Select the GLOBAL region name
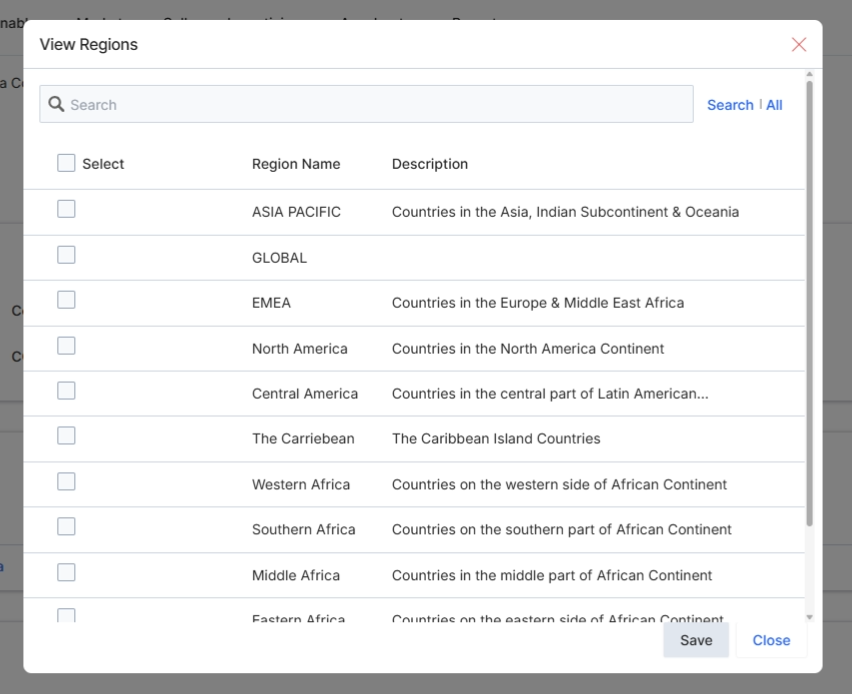 pos(279,258)
